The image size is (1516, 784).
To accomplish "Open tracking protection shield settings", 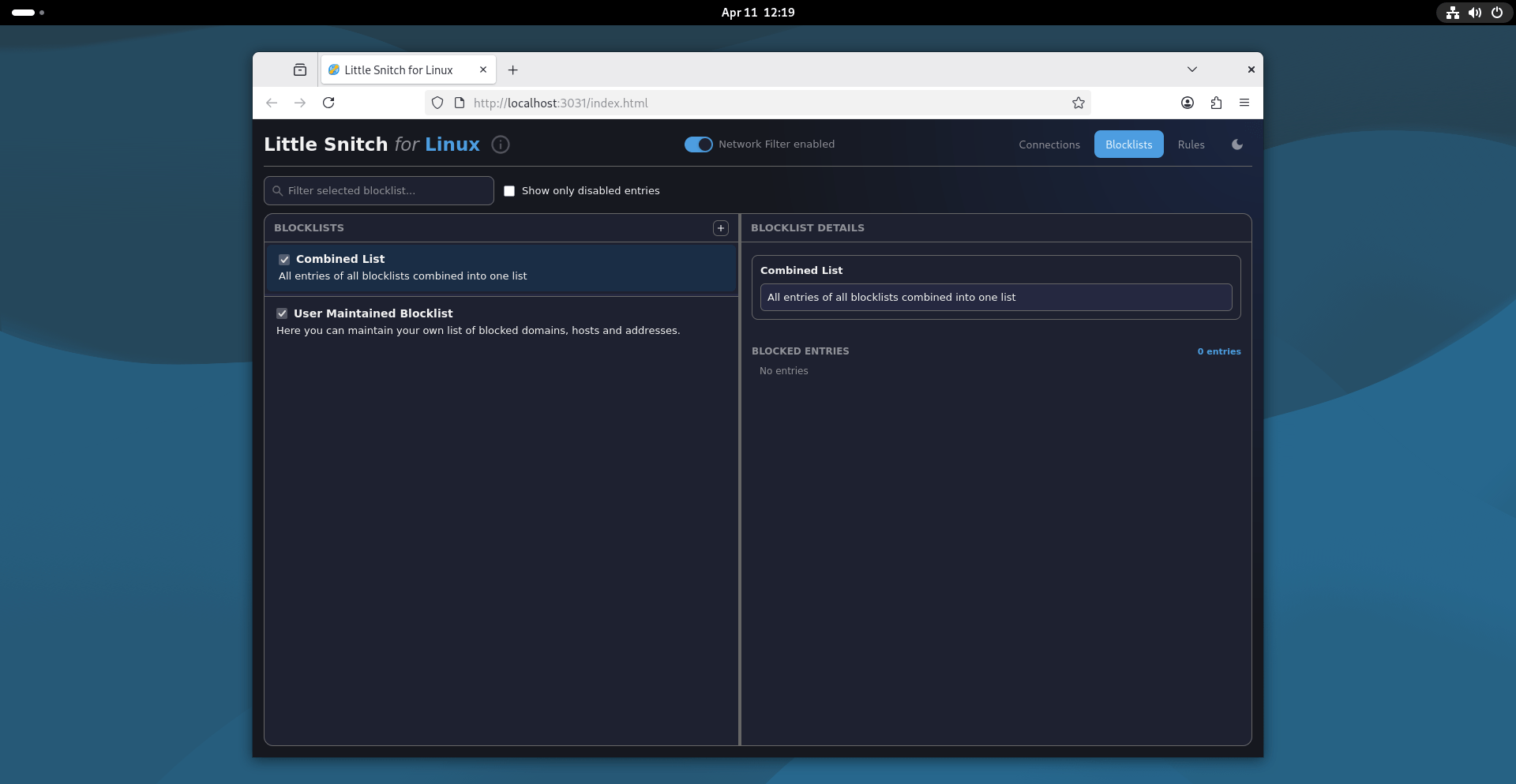I will pos(437,103).
